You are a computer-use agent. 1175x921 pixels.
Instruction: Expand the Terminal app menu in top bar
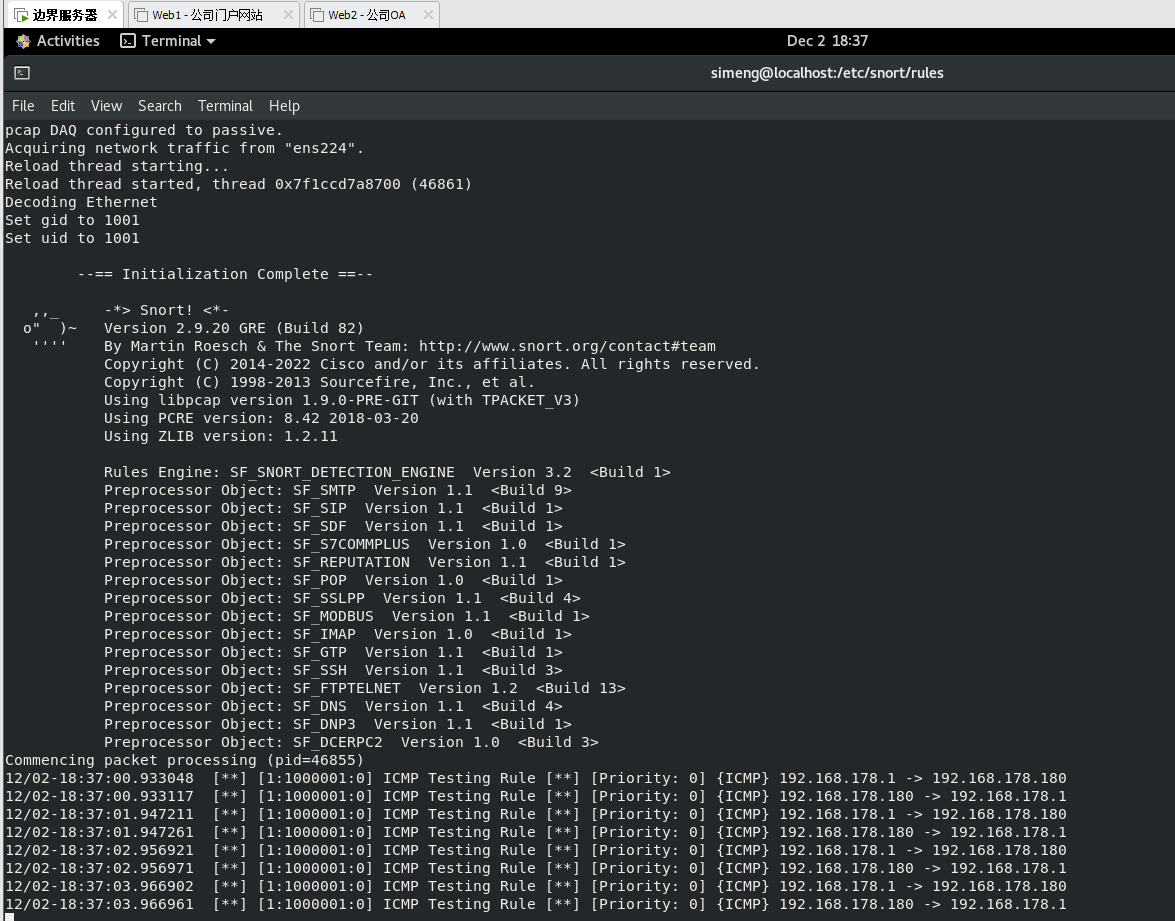pos(168,41)
